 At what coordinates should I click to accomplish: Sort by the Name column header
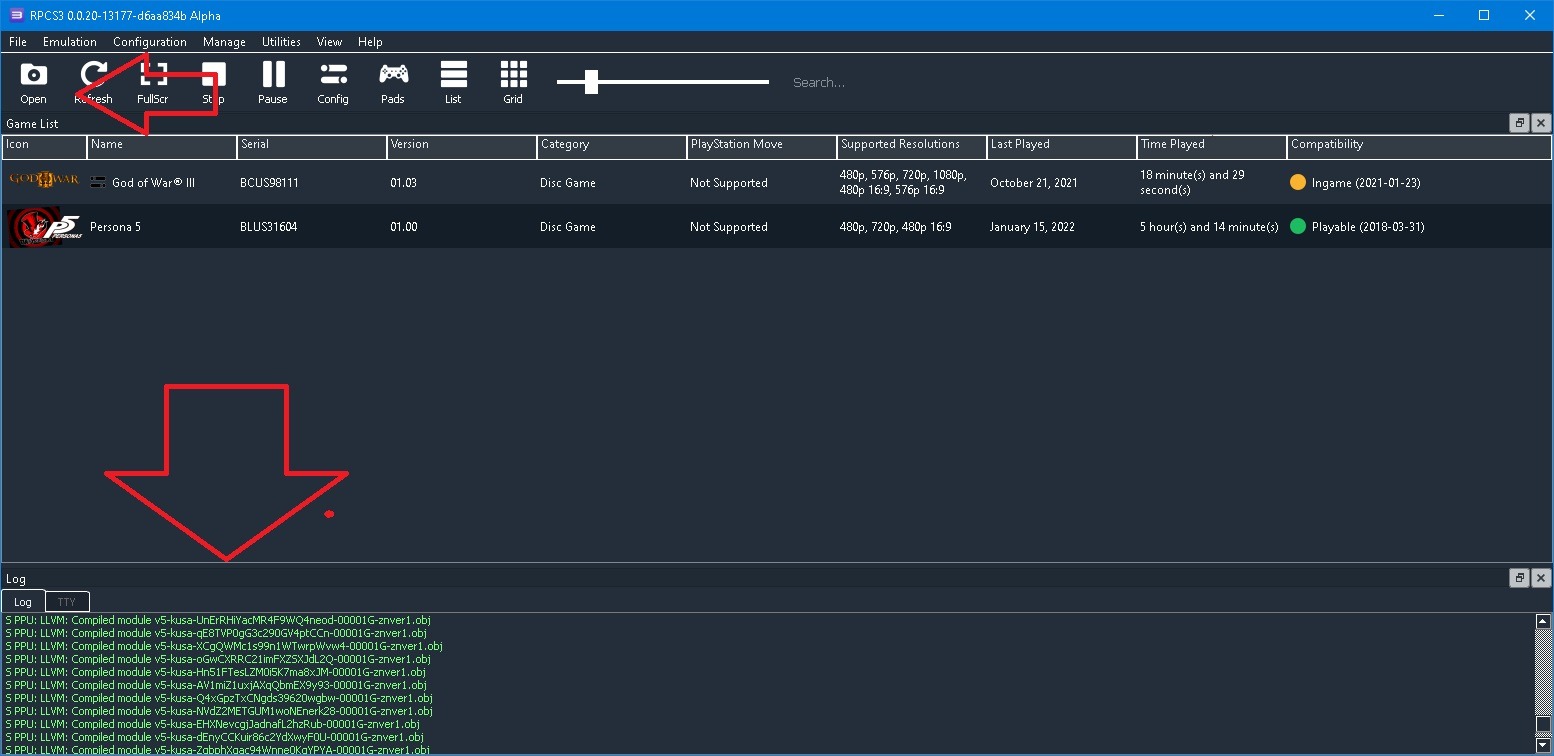point(162,146)
